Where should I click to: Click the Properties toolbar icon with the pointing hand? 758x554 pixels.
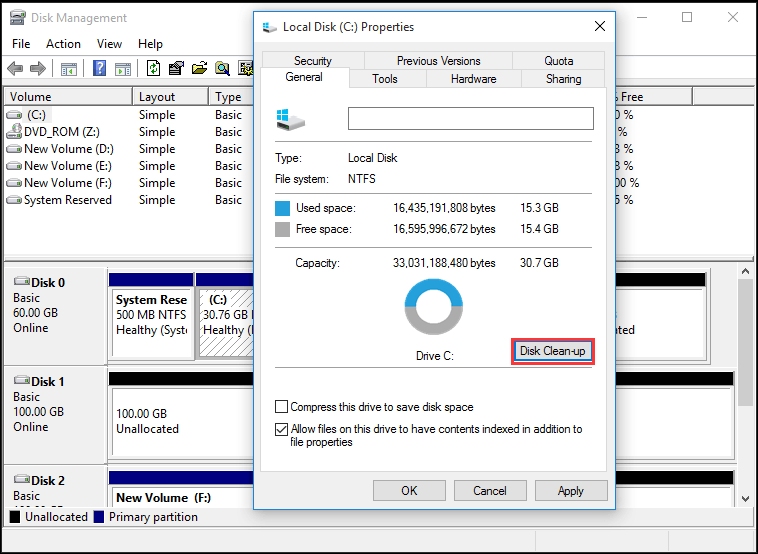tap(176, 68)
